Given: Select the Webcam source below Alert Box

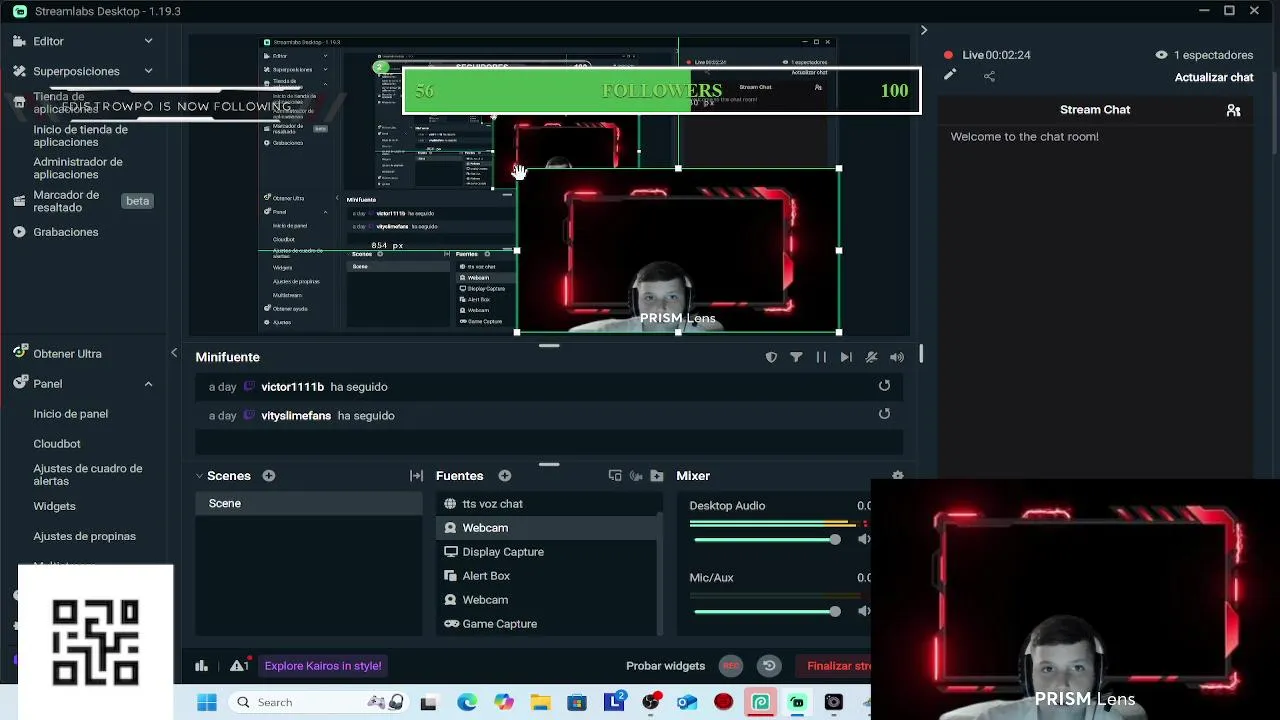Looking at the screenshot, I should [548, 600].
